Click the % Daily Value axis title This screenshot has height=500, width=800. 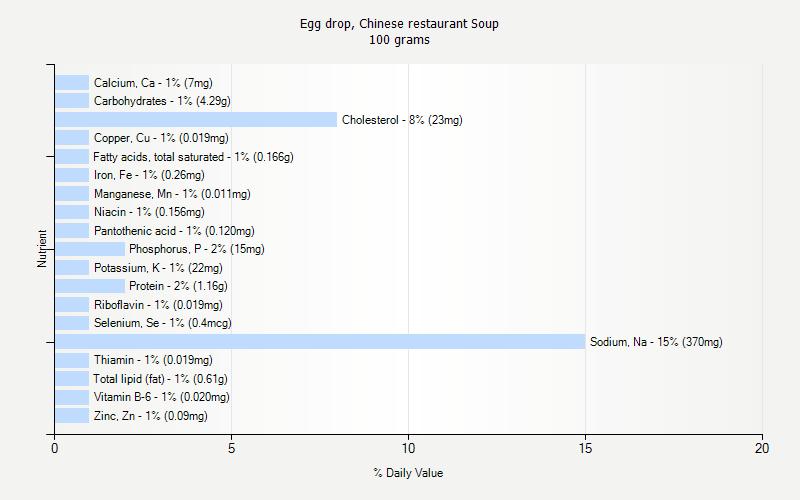tap(408, 473)
